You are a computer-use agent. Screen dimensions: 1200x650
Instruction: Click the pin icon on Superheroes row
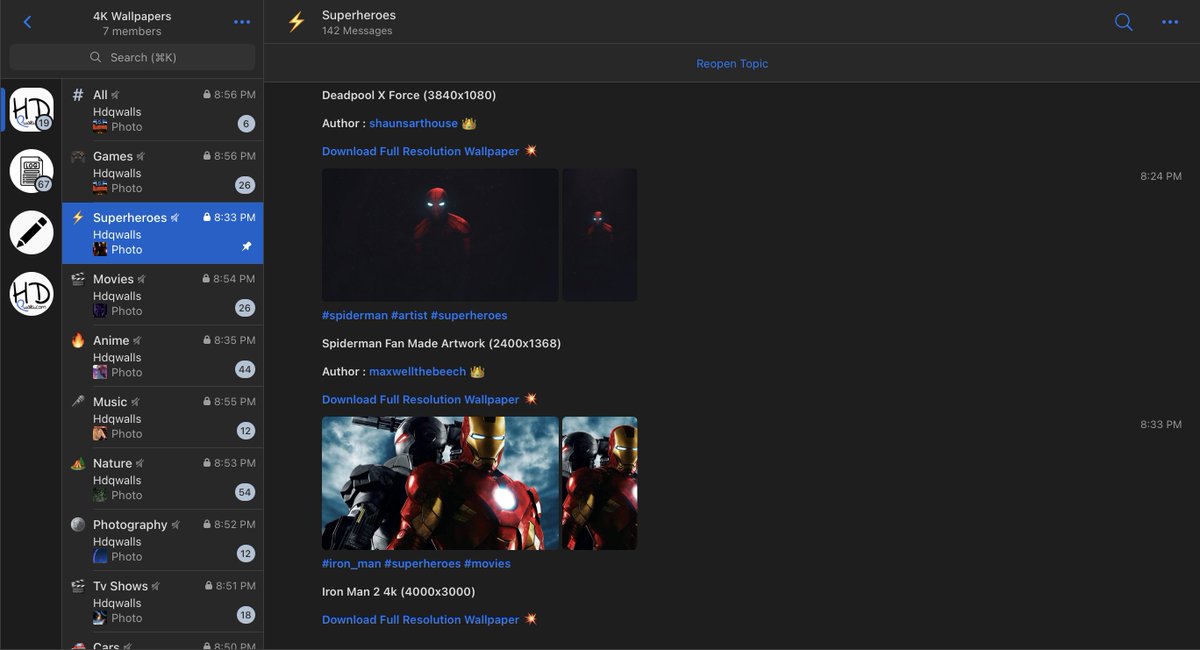point(247,247)
